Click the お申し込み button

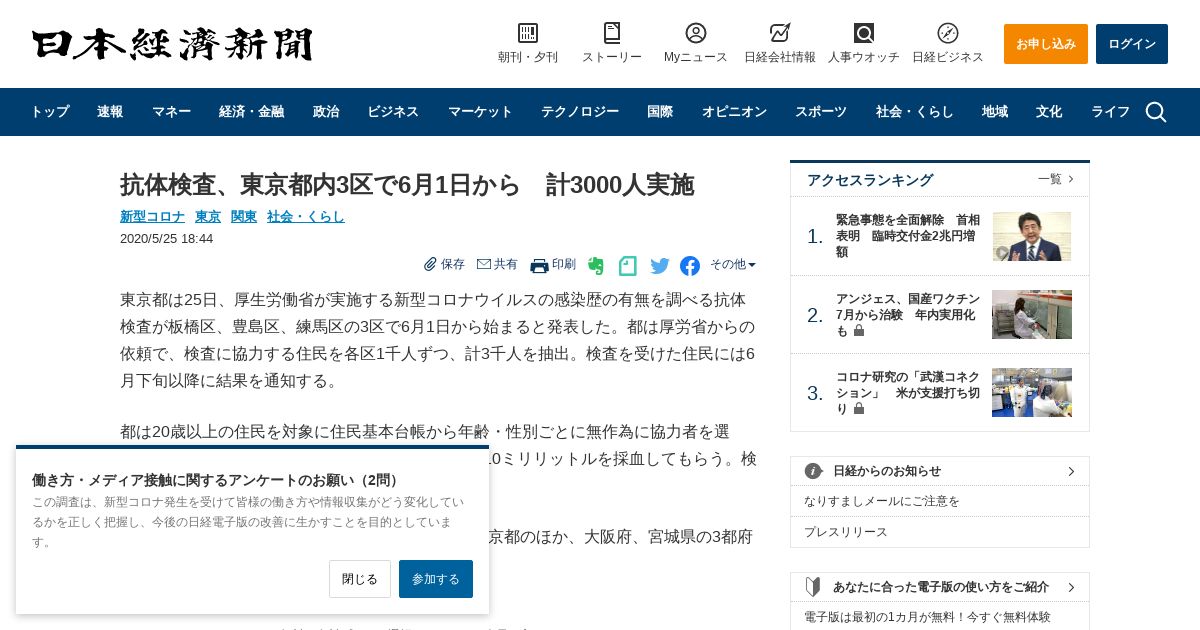(x=1046, y=44)
